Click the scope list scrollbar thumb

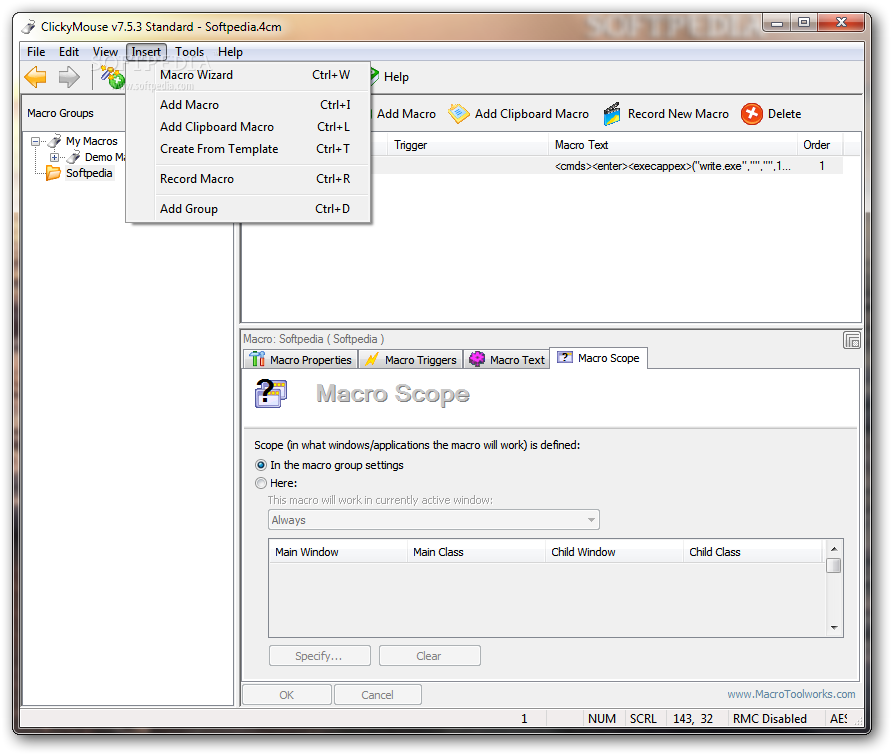(834, 565)
